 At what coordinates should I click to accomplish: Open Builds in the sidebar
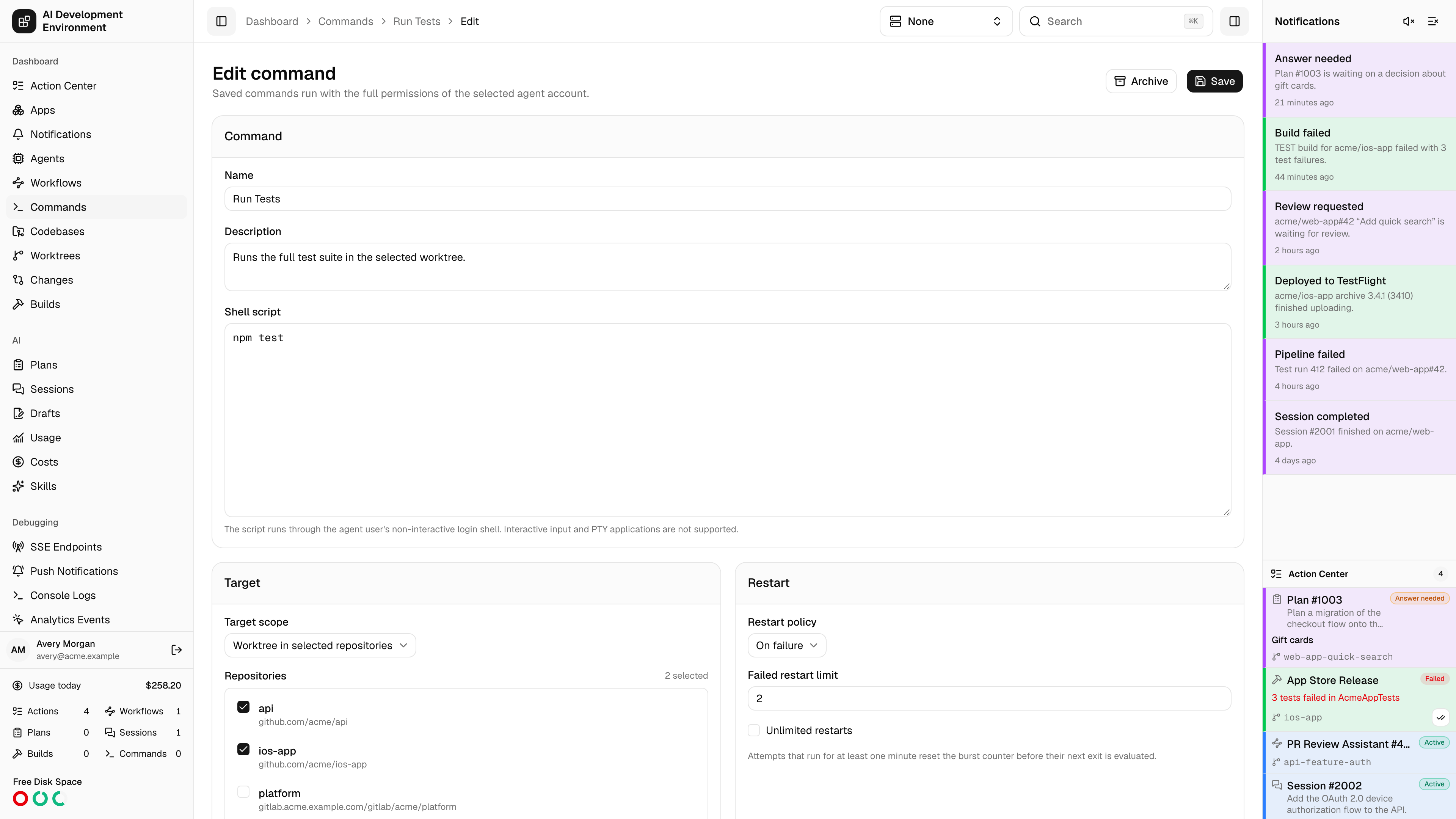pos(97,304)
